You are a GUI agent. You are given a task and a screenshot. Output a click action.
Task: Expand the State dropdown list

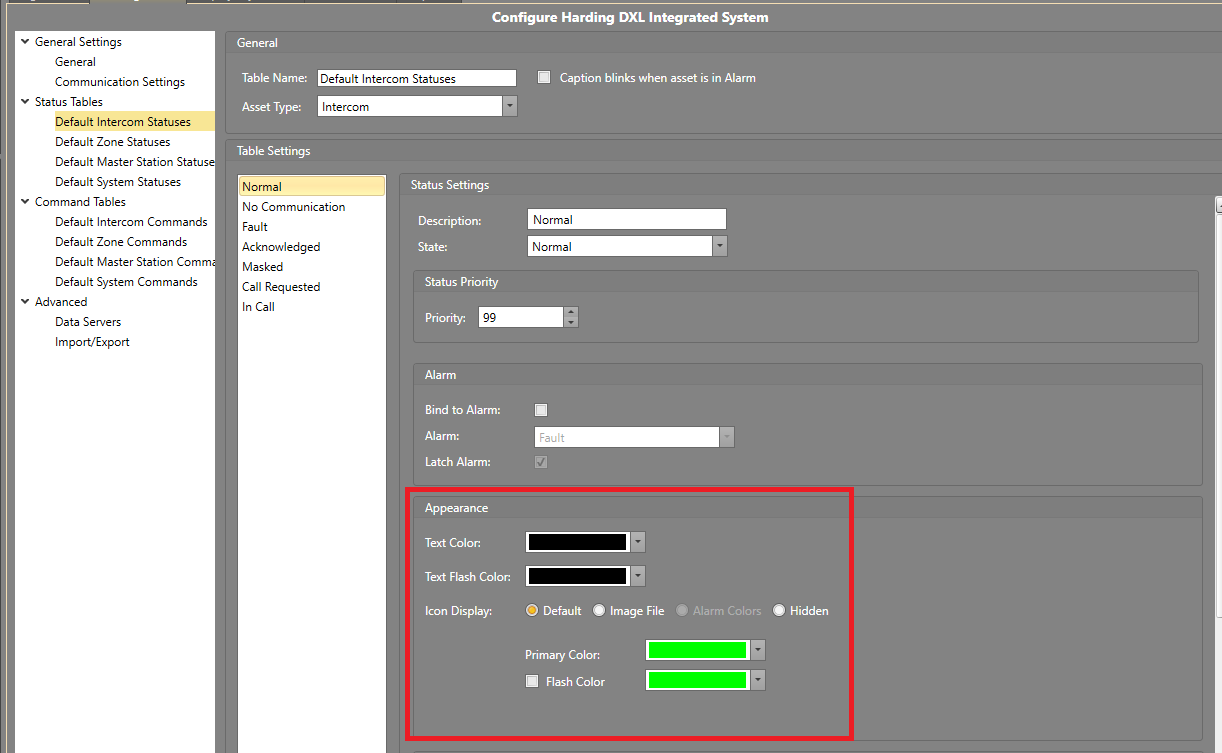(x=719, y=247)
